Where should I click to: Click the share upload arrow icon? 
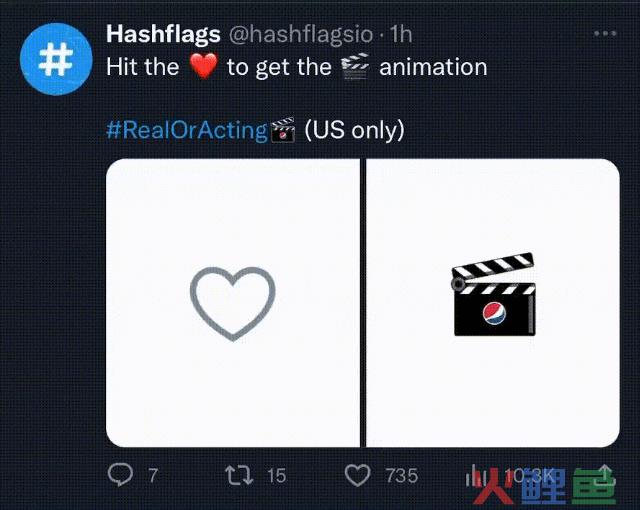pyautogui.click(x=605, y=475)
